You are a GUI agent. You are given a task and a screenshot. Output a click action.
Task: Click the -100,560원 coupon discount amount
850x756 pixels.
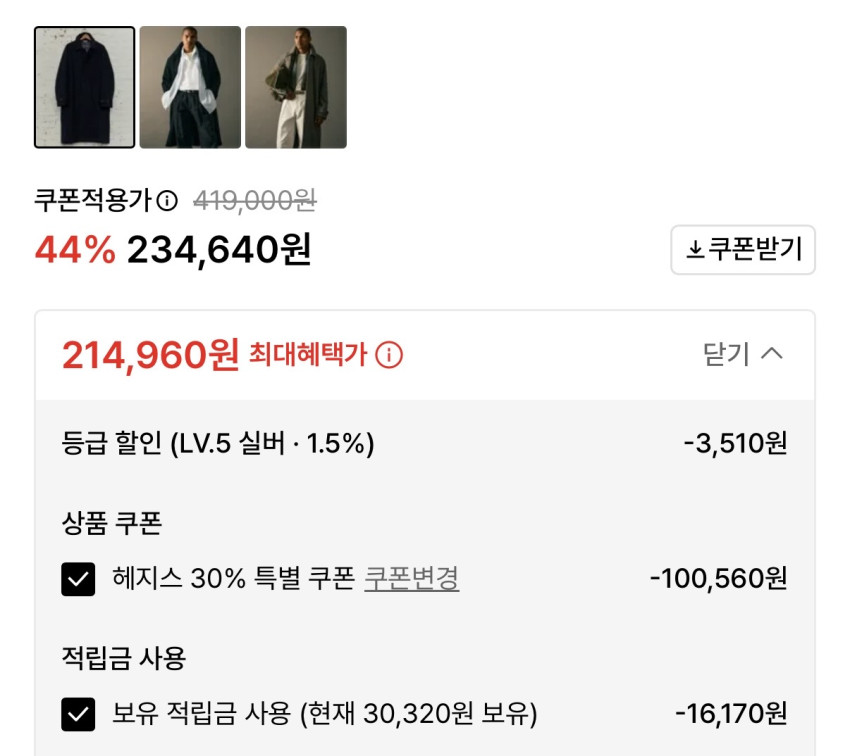pyautogui.click(x=718, y=578)
